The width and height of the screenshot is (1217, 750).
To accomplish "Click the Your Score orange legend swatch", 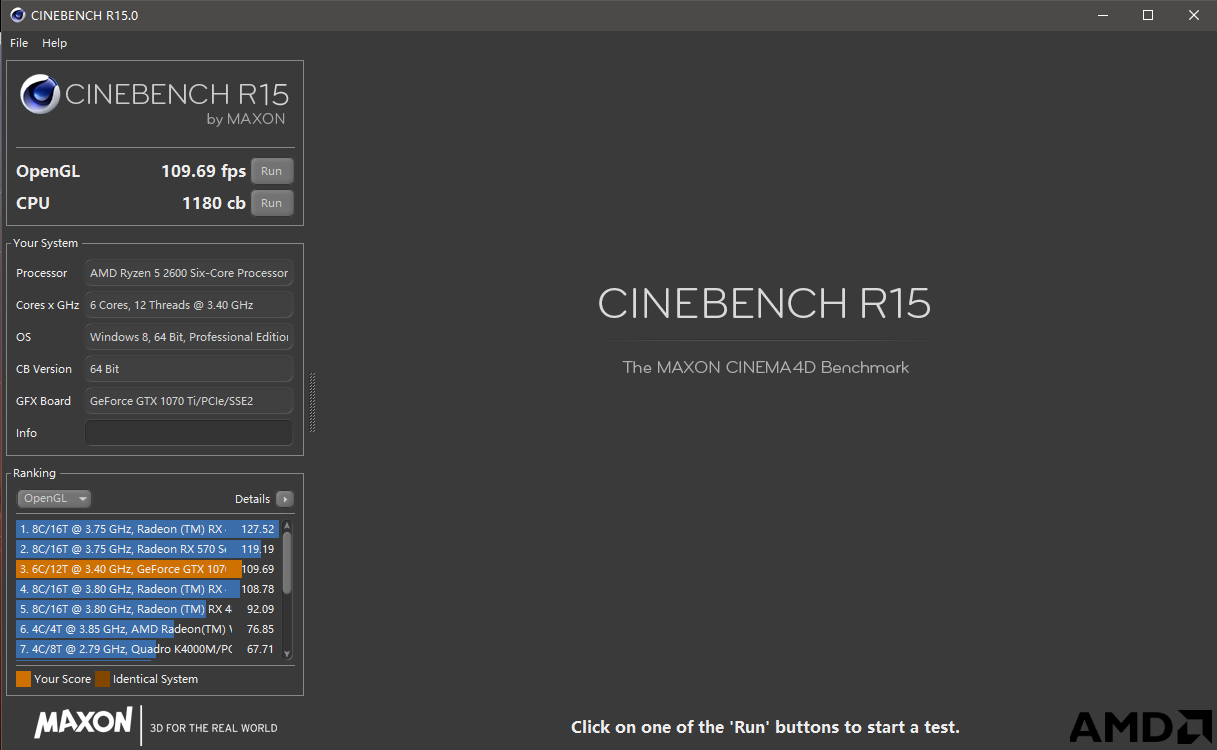I will click(23, 679).
